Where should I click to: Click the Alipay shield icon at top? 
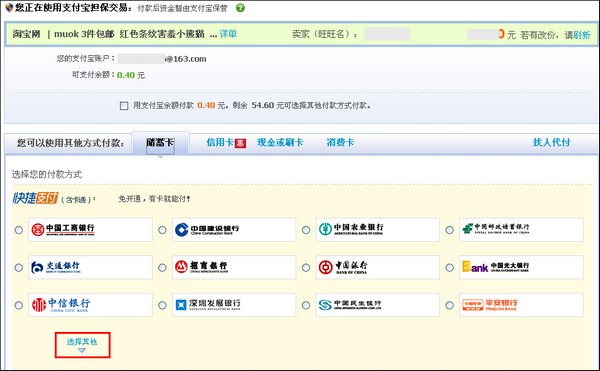[9, 7]
